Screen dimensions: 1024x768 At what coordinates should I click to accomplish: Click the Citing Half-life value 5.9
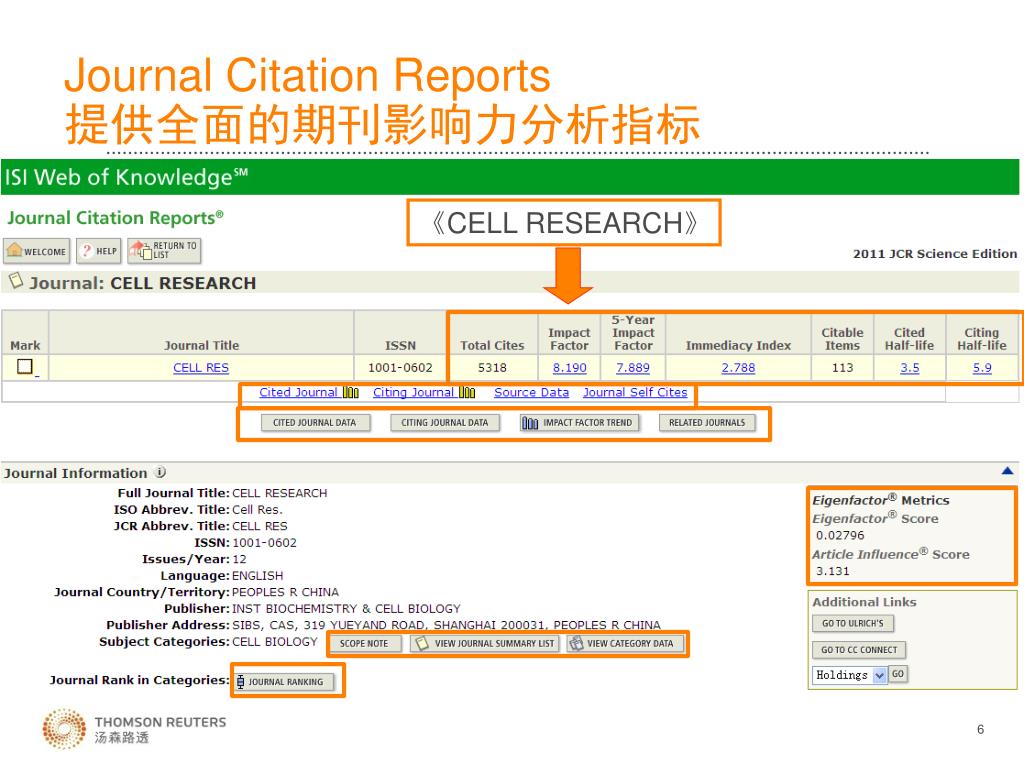982,368
